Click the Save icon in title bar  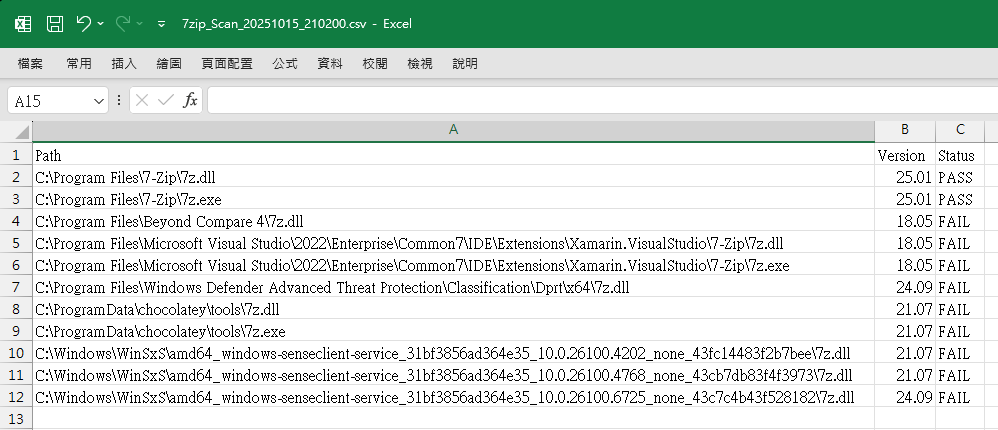[55, 23]
